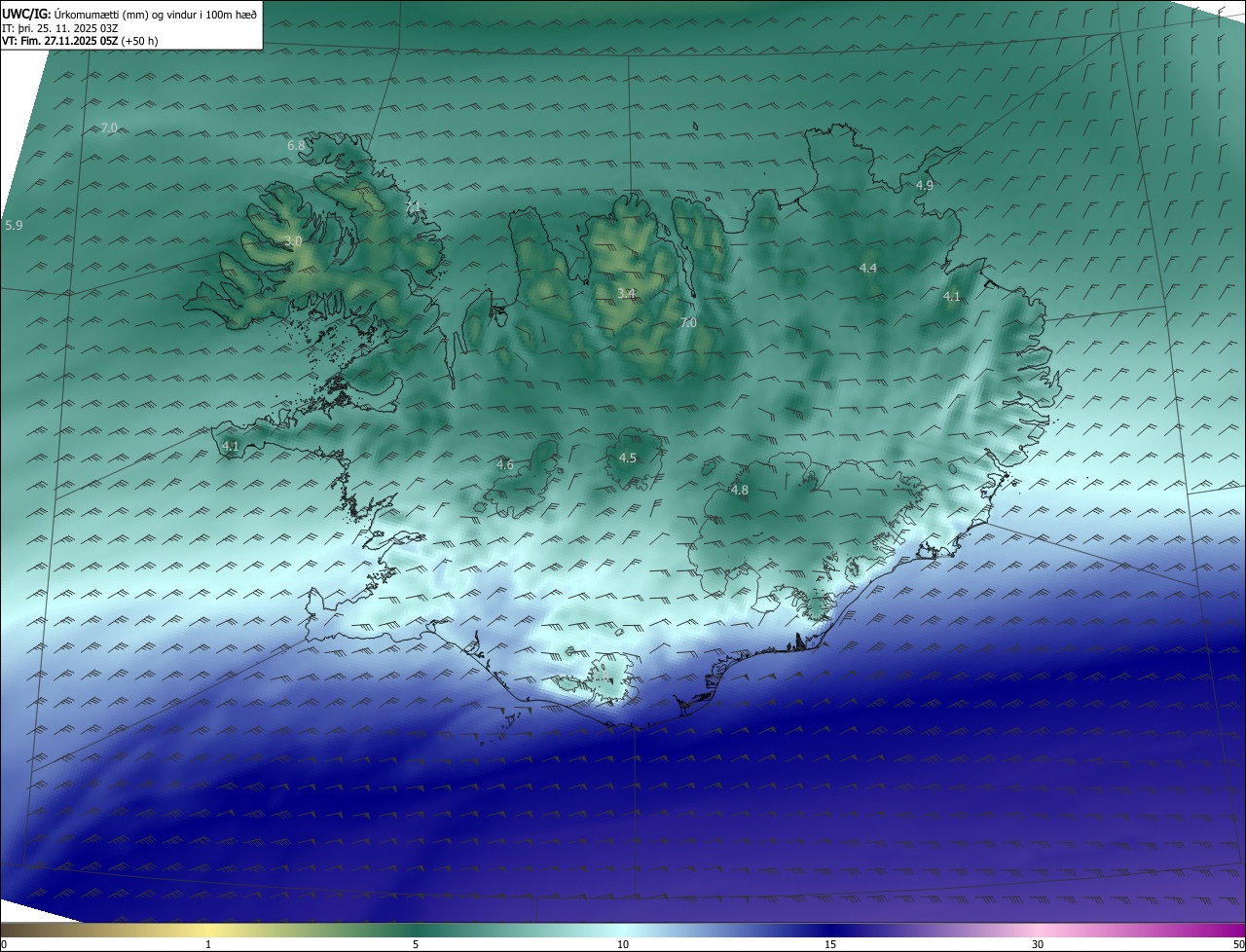
Task: Click the 7.1 precipitation value label
Action: (413, 206)
